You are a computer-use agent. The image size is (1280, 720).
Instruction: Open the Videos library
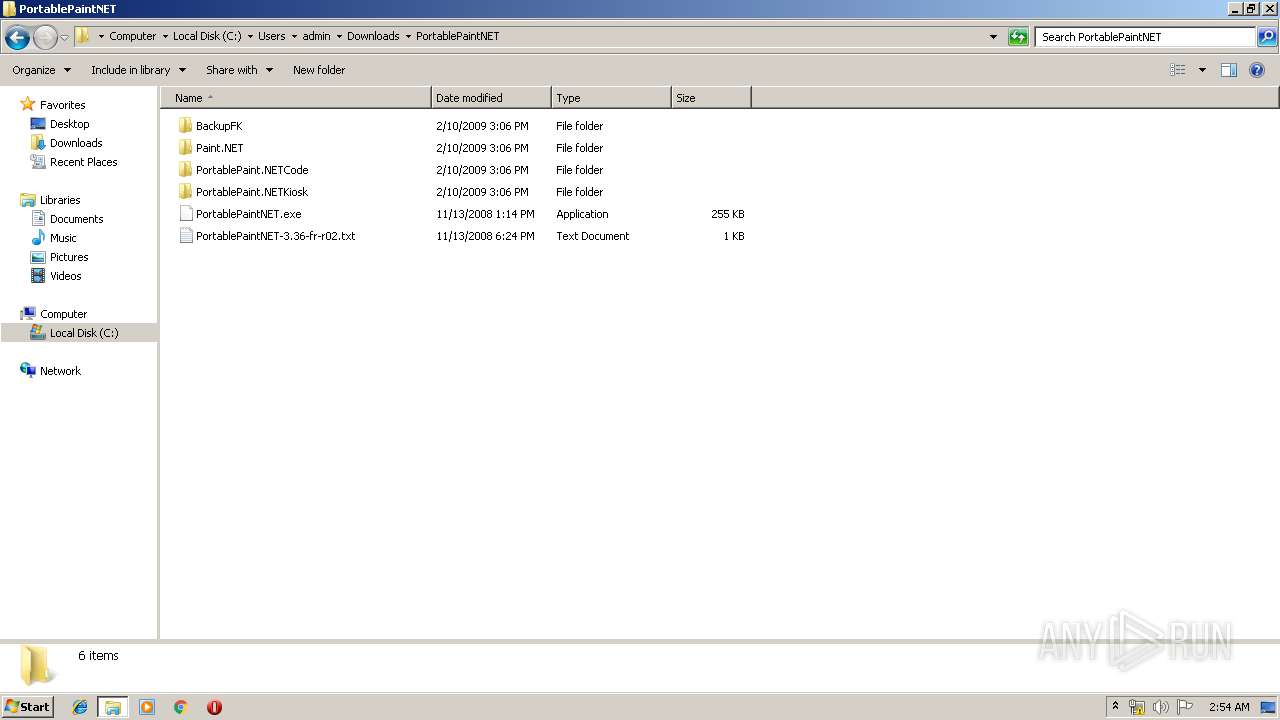[65, 276]
